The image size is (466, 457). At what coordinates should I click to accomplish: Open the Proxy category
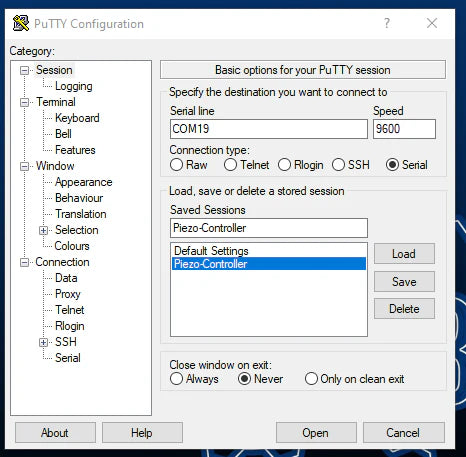tap(68, 294)
